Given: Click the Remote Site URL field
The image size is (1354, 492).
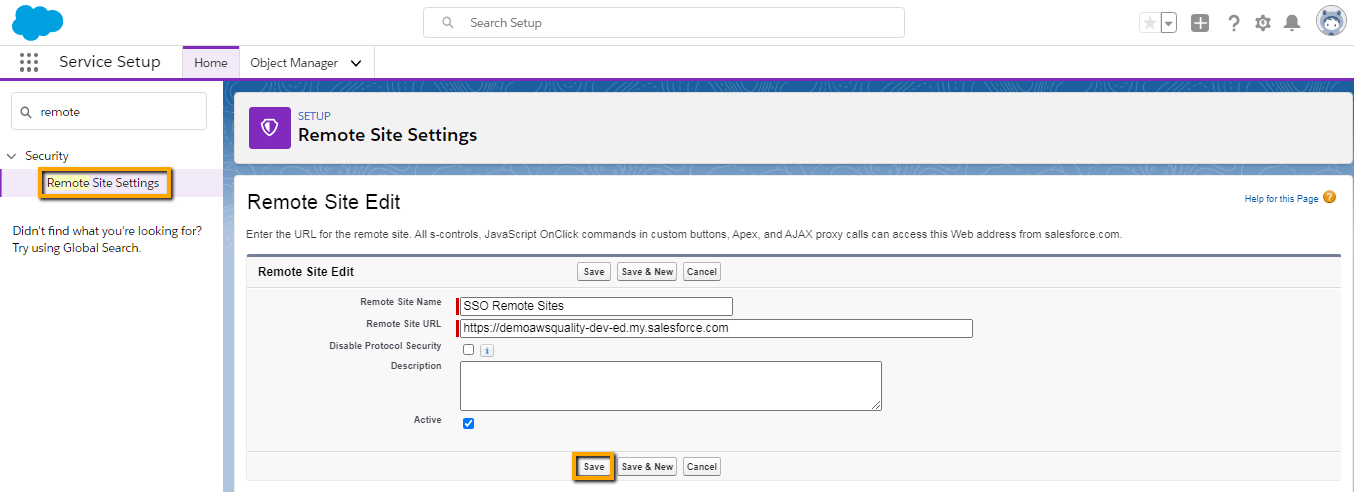Looking at the screenshot, I should coord(716,328).
